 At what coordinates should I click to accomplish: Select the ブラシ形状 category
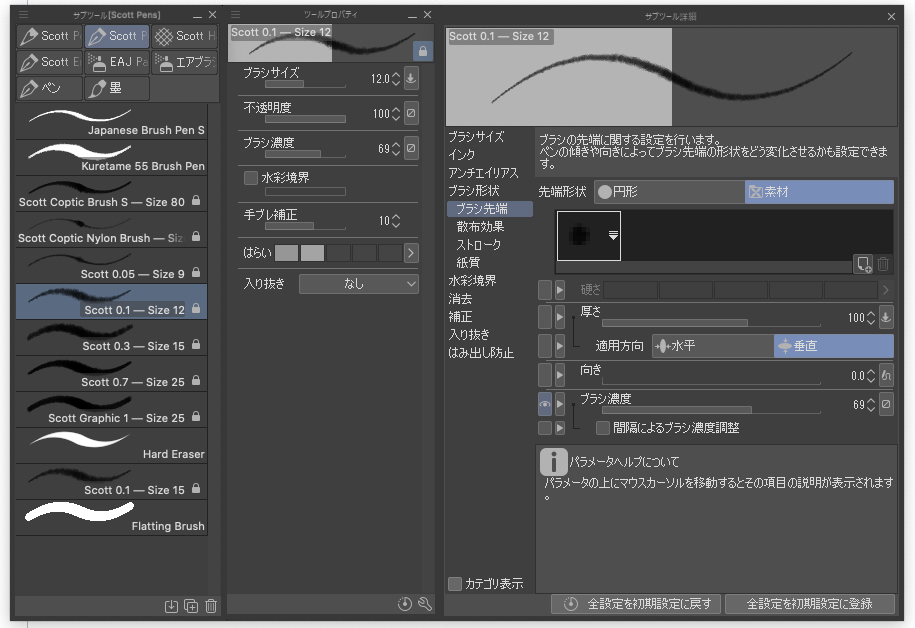(474, 191)
